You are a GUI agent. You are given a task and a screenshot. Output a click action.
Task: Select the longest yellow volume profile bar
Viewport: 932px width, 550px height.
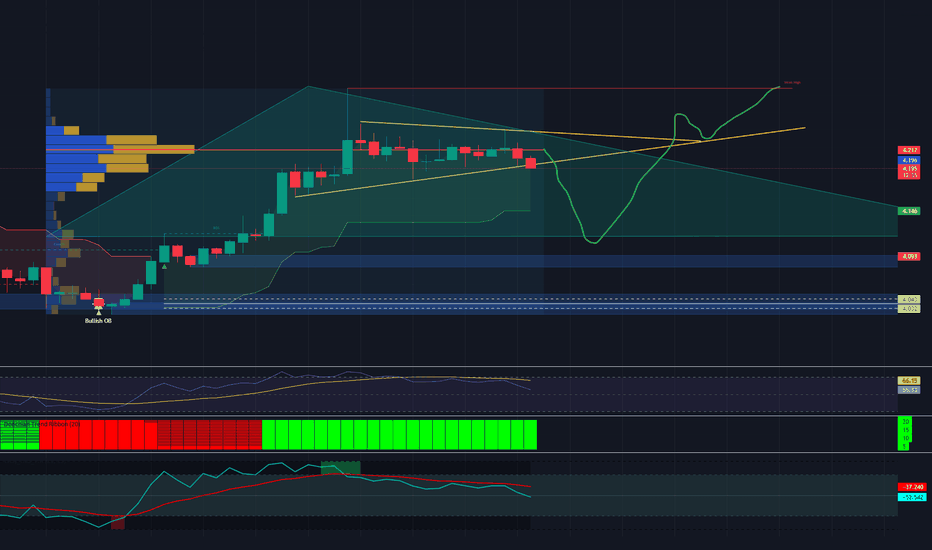click(154, 149)
